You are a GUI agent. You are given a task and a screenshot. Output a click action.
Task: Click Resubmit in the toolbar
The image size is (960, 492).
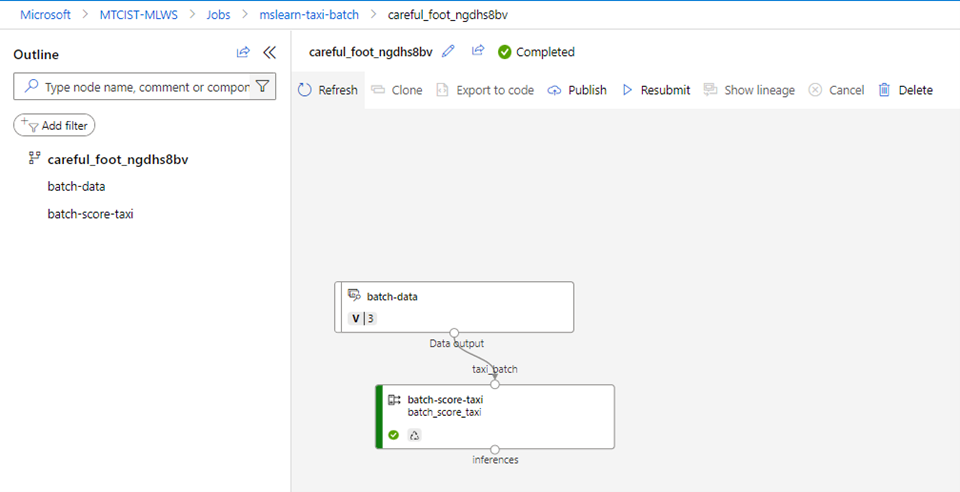(656, 90)
